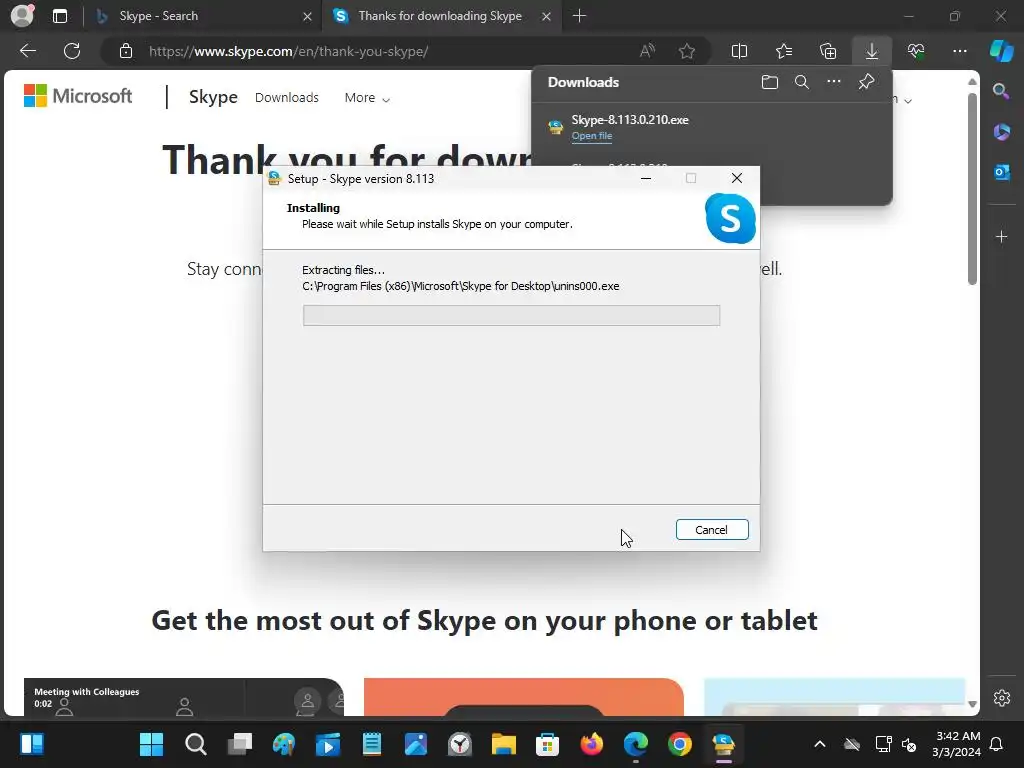
Task: Pin the Downloads panel
Action: click(867, 82)
